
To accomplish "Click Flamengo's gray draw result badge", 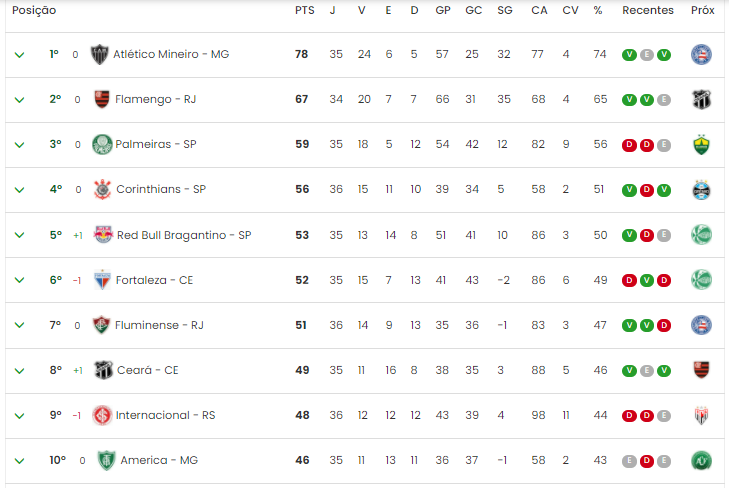I will pyautogui.click(x=664, y=100).
